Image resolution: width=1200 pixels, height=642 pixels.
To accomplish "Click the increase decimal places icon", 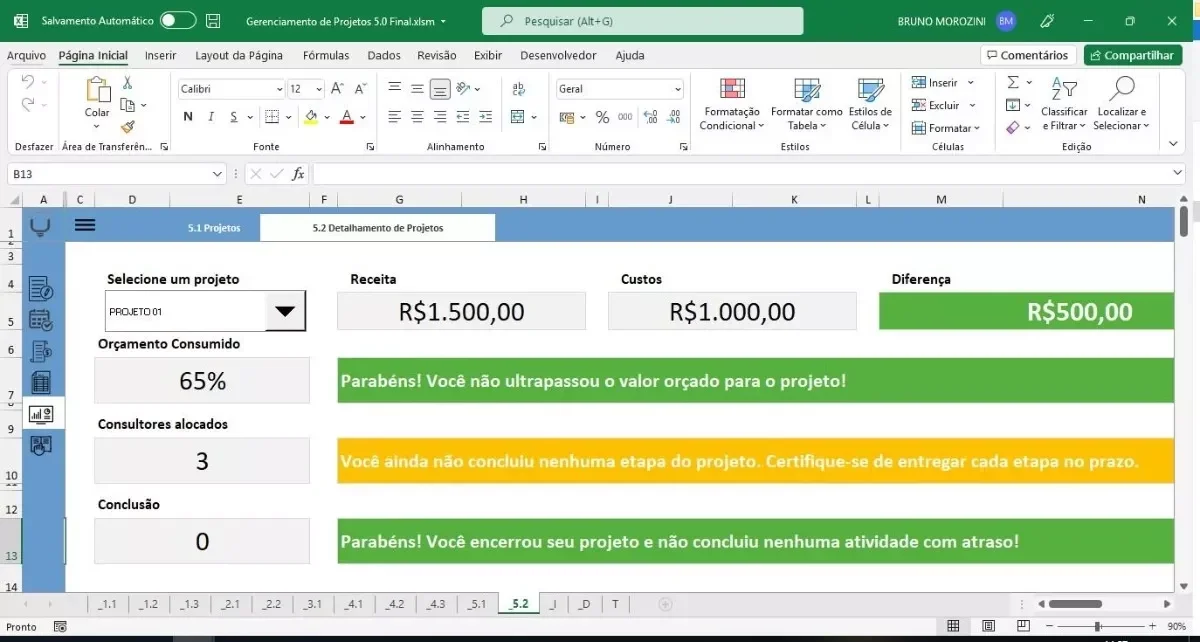I will tap(650, 117).
